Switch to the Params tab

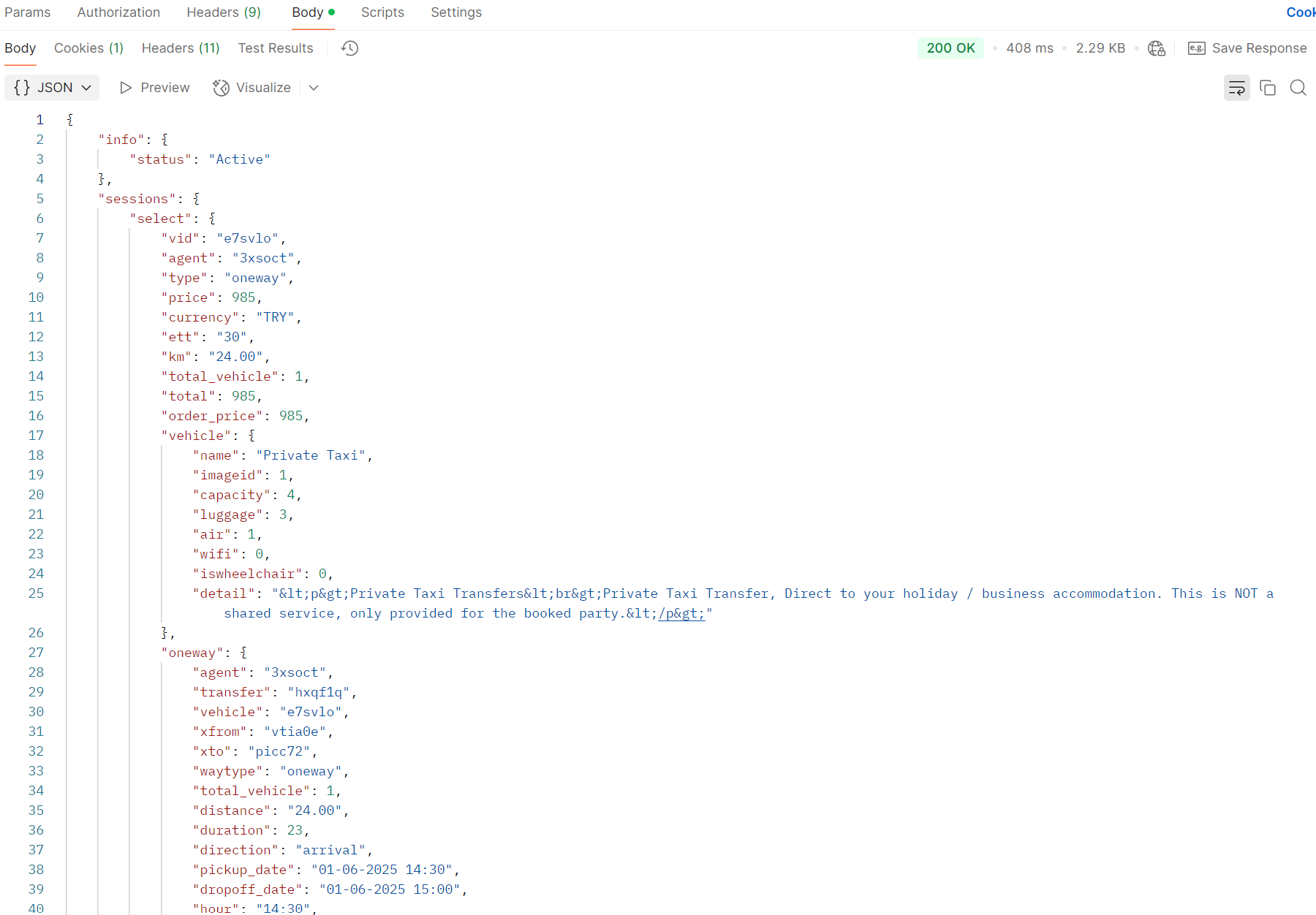[x=28, y=12]
